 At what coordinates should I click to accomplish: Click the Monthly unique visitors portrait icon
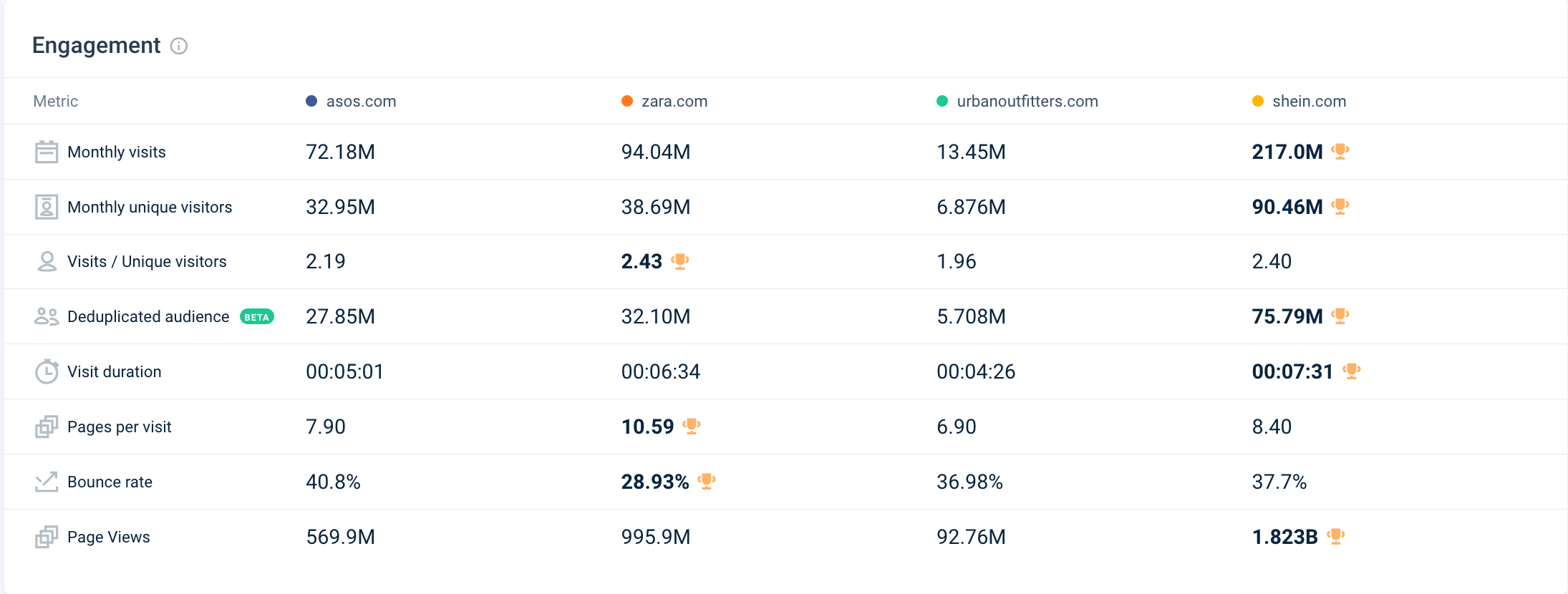(47, 207)
